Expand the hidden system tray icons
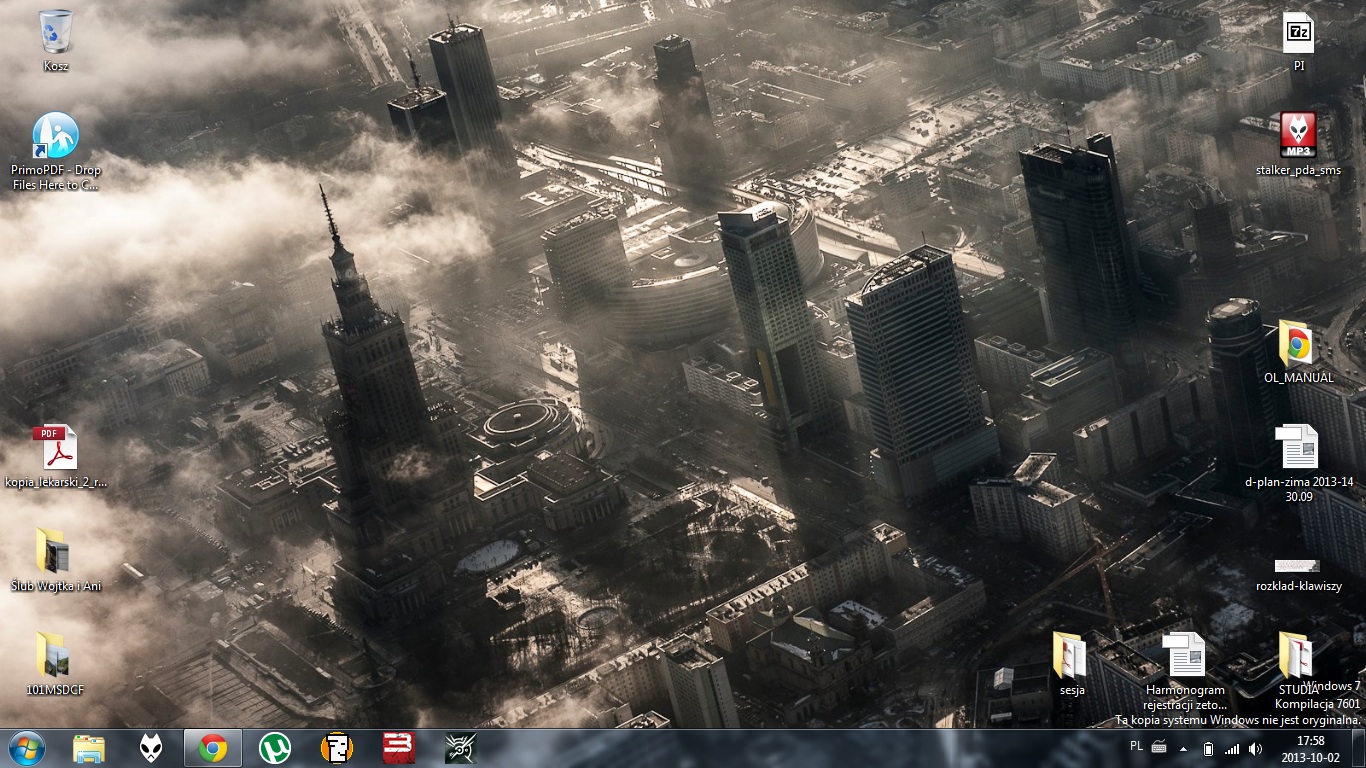The height and width of the screenshot is (768, 1366). (1184, 748)
